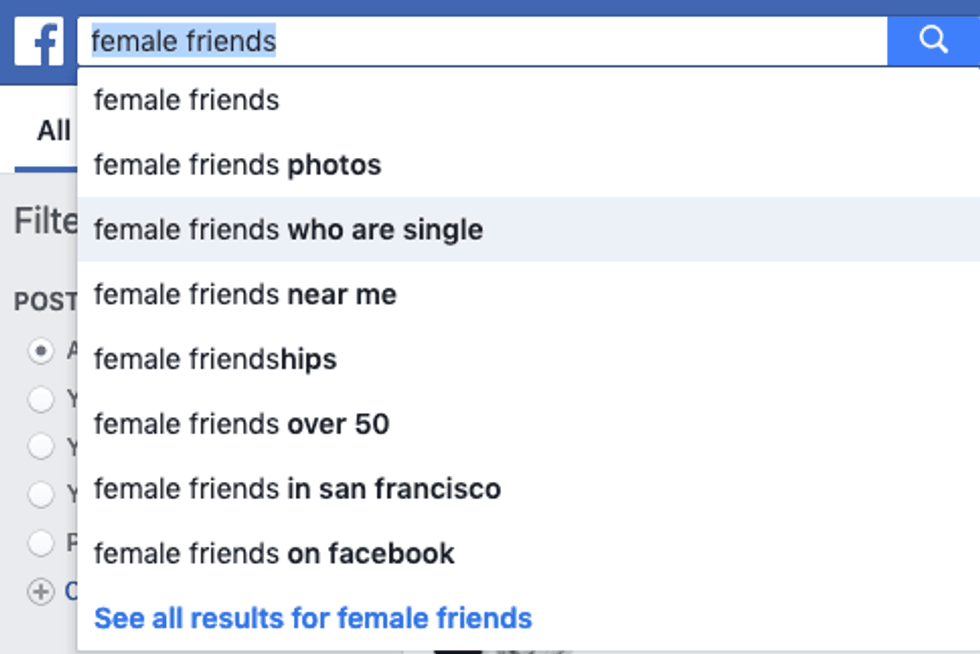Pick 'female friends on facebook' suggestion
This screenshot has width=980, height=654.
pyautogui.click(x=274, y=554)
